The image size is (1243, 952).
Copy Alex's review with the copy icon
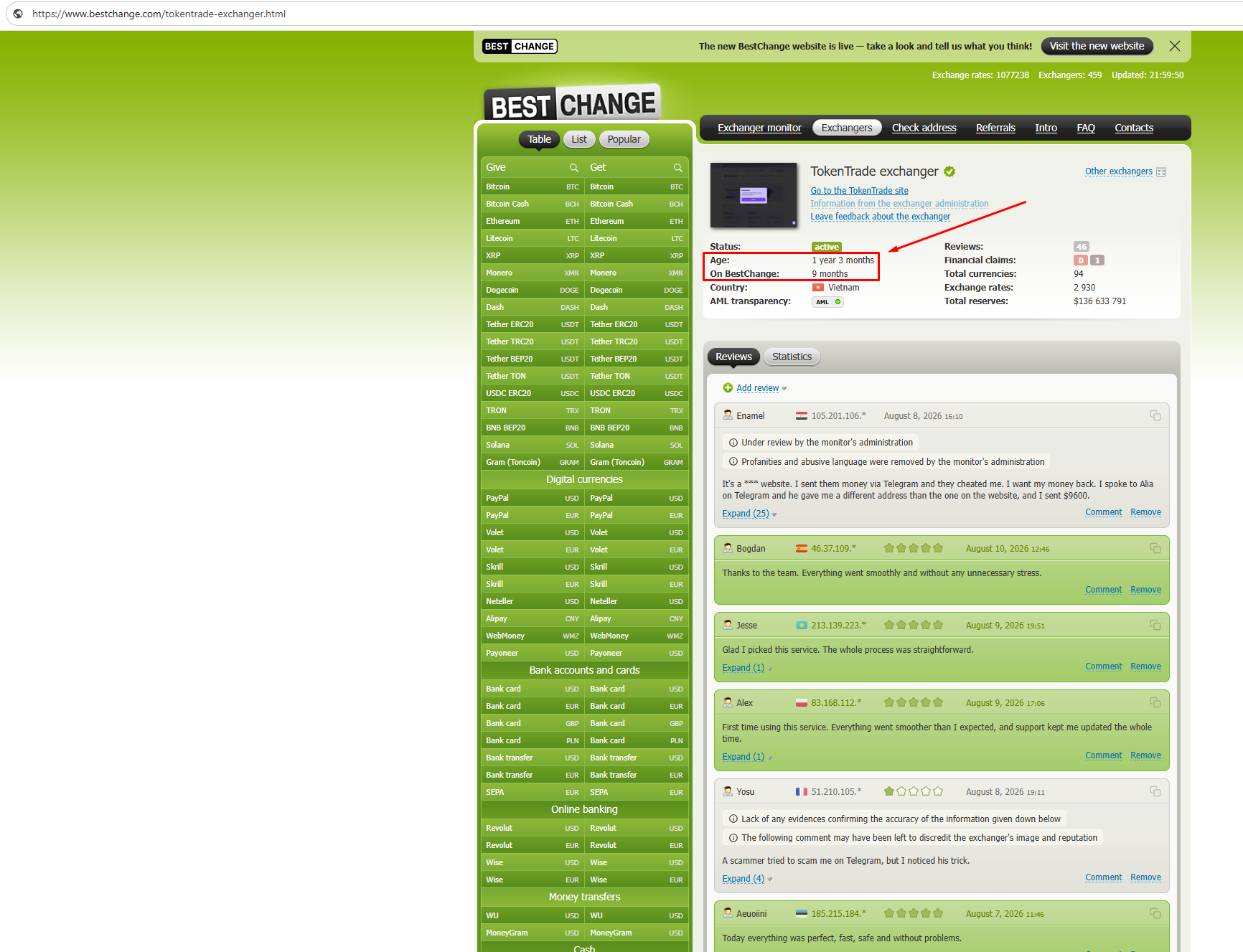[x=1155, y=702]
